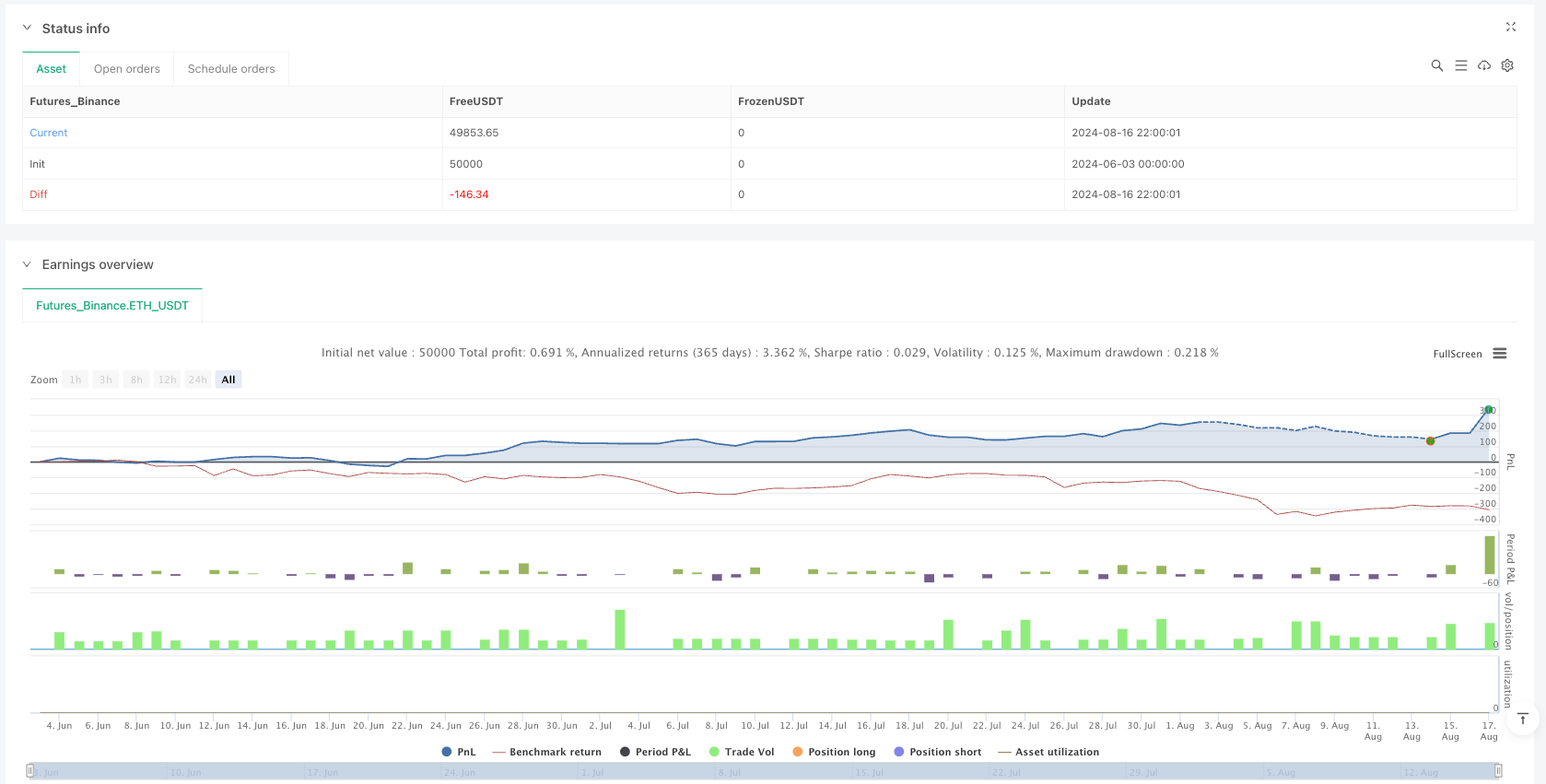Click the Diff row label
The width and height of the screenshot is (1546, 784).
coord(39,194)
